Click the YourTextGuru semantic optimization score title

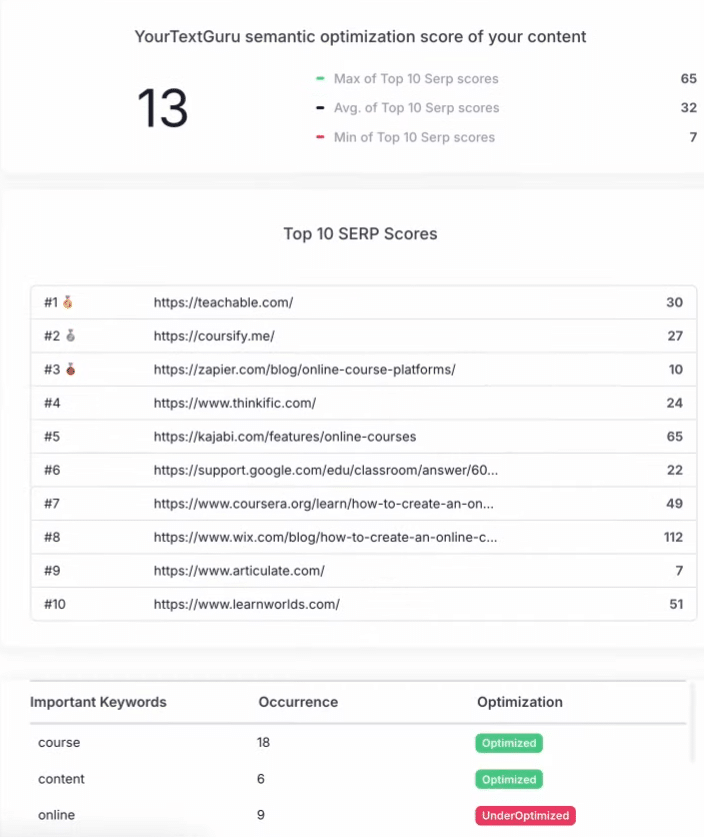pos(360,36)
